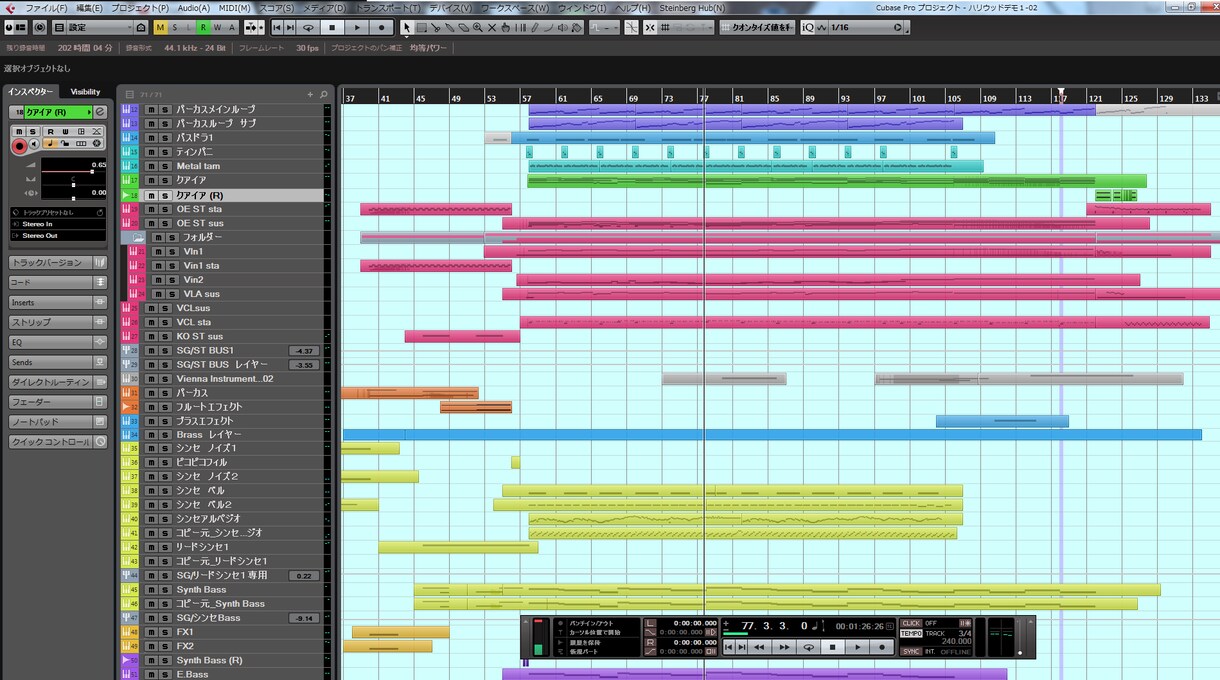Open the MIDI(M) menu
The height and width of the screenshot is (680, 1220).
(x=234, y=7)
